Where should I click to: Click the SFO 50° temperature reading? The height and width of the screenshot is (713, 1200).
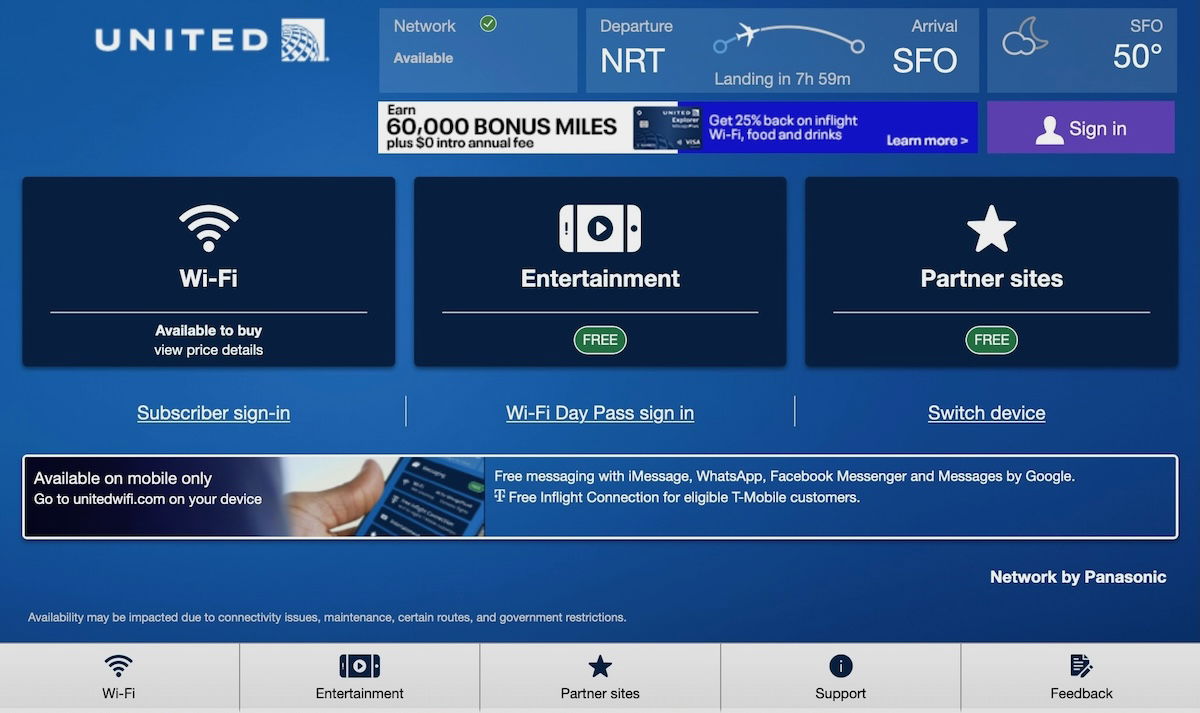click(1138, 57)
